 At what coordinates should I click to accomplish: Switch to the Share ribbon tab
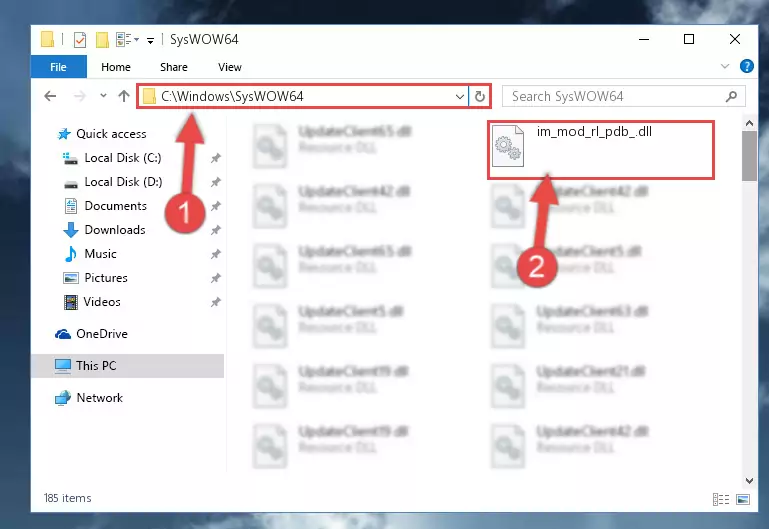(174, 67)
